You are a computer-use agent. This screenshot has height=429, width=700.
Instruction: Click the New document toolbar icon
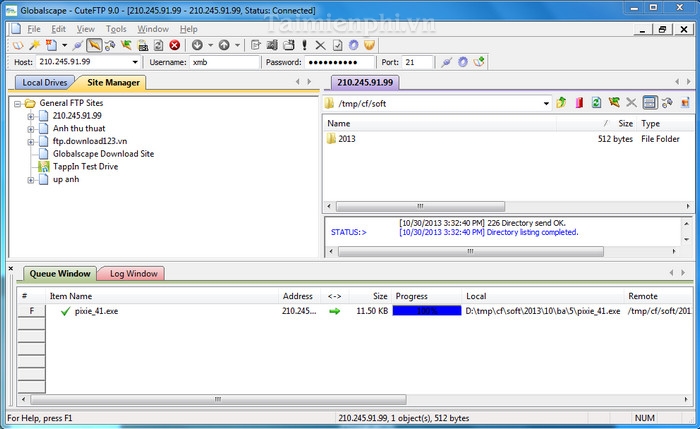(x=51, y=45)
